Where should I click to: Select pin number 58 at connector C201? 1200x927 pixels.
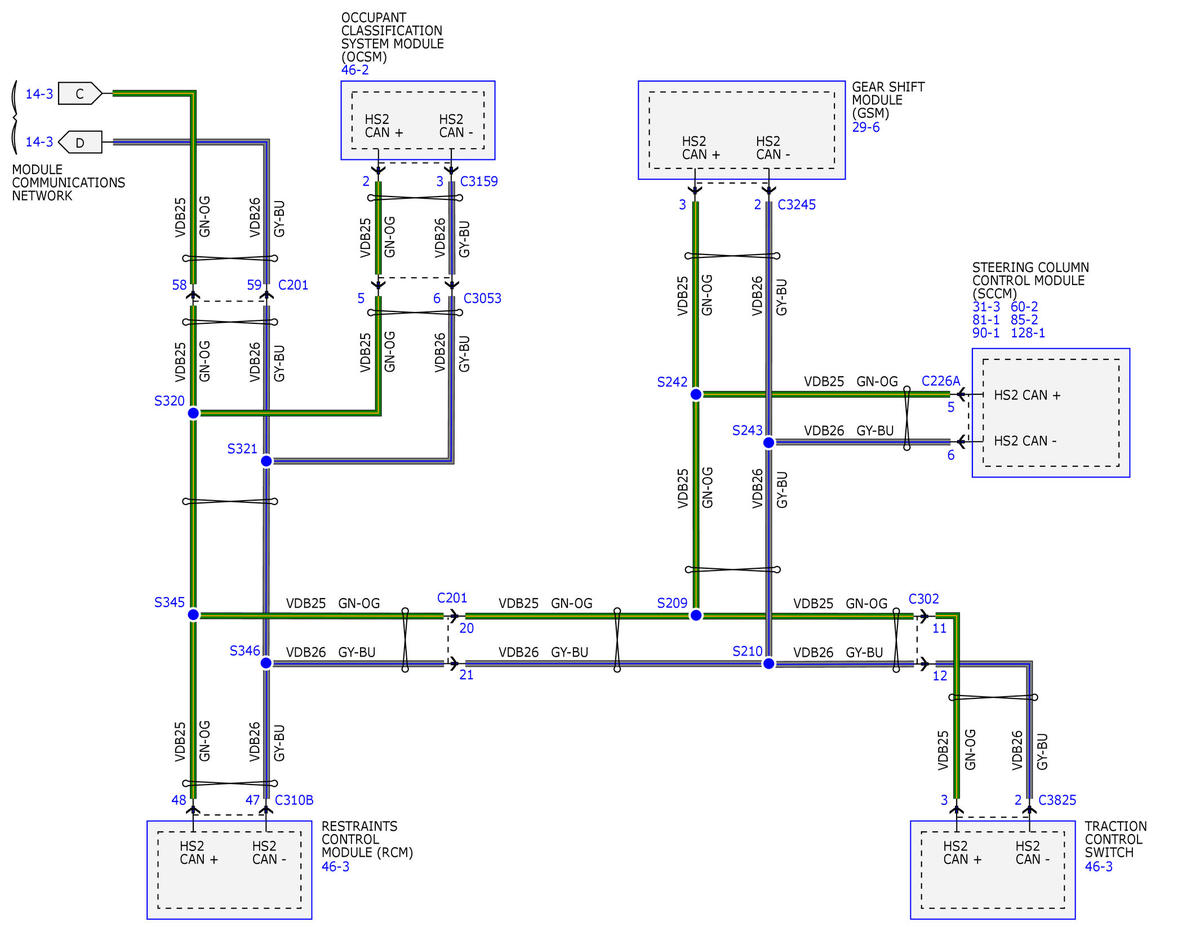click(x=179, y=286)
